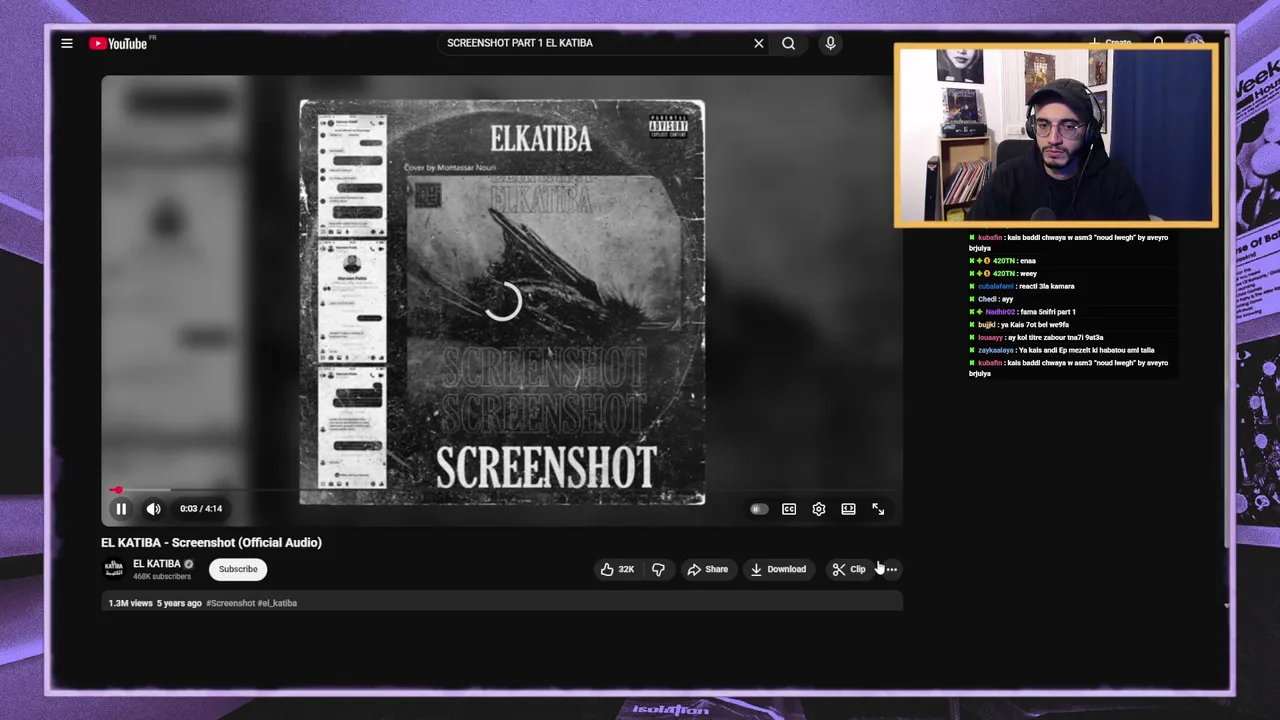Open EL KATIBA channel name link

(157, 564)
